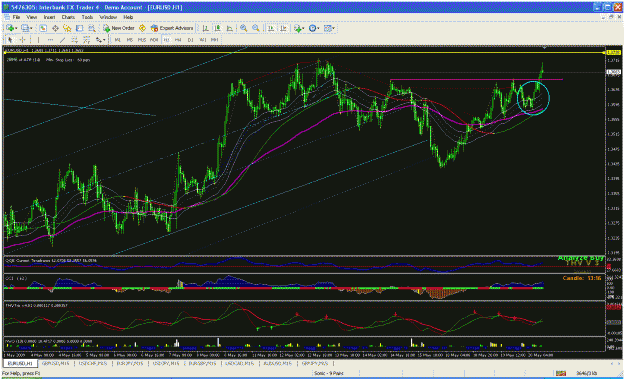The image size is (625, 379).
Task: Show the Navigator panel
Action: (67, 28)
